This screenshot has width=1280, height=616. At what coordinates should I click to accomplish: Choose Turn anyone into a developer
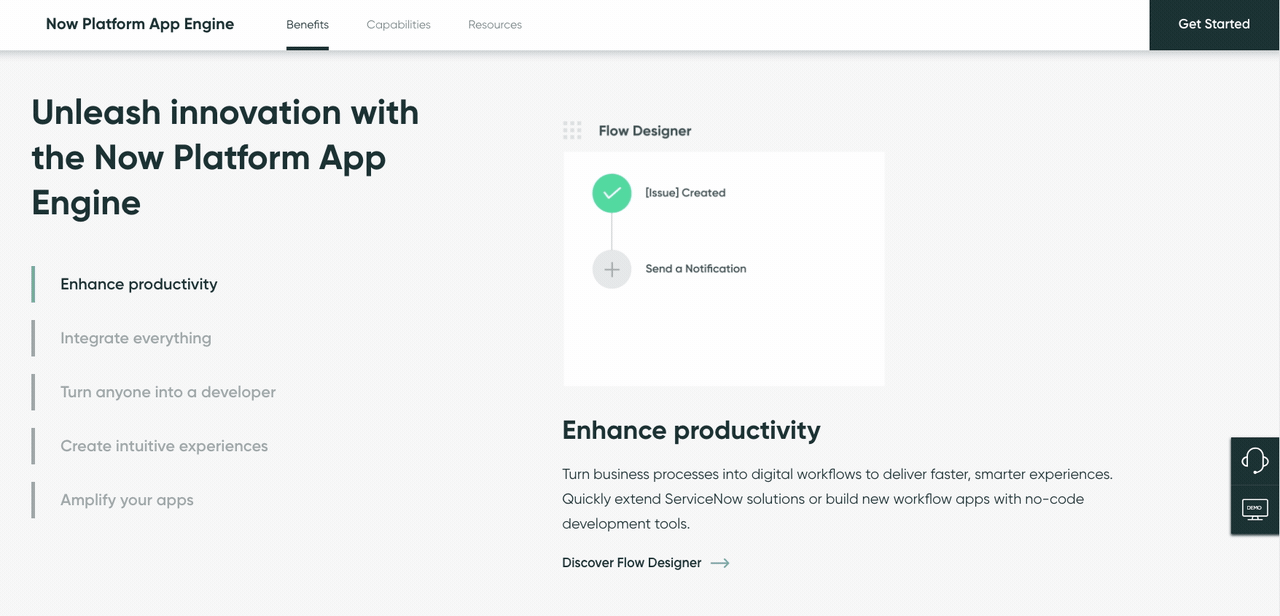(168, 392)
